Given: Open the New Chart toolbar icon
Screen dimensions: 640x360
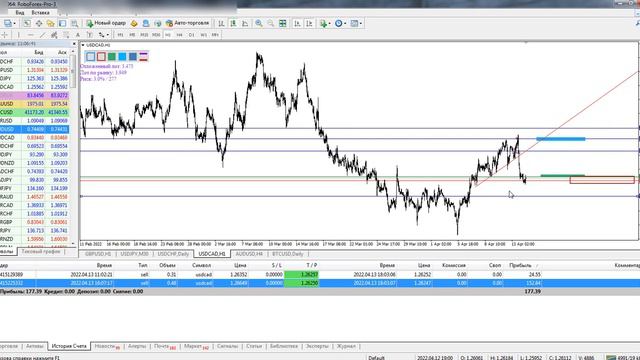Looking at the screenshot, I should pyautogui.click(x=8, y=23).
